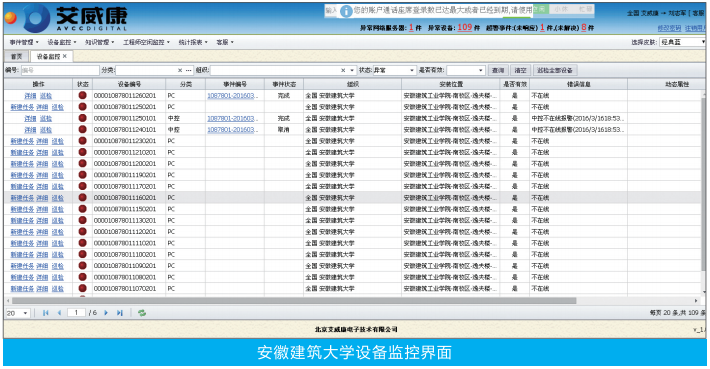
Task: Click the red status dot for device 000010878011230201
Action: 82,141
